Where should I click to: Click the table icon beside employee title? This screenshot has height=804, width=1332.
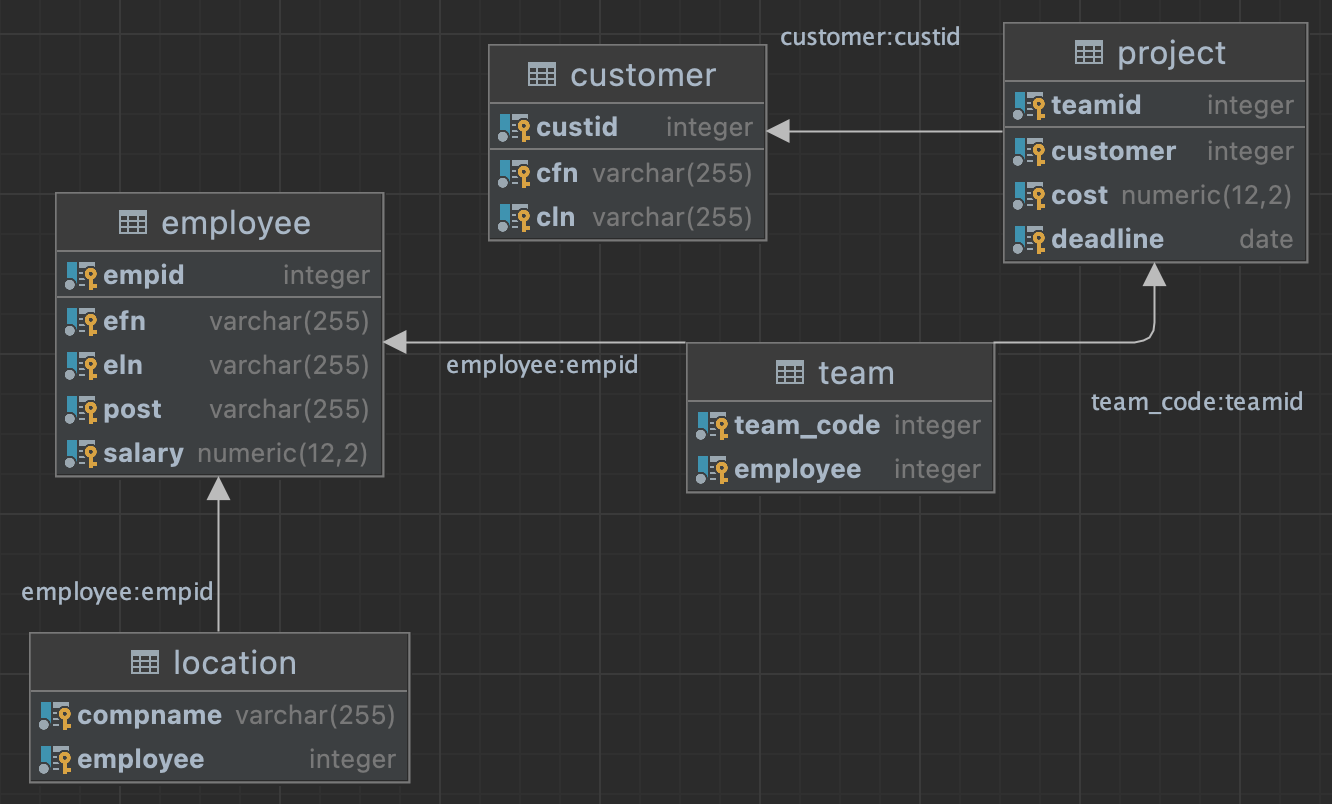[x=133, y=222]
